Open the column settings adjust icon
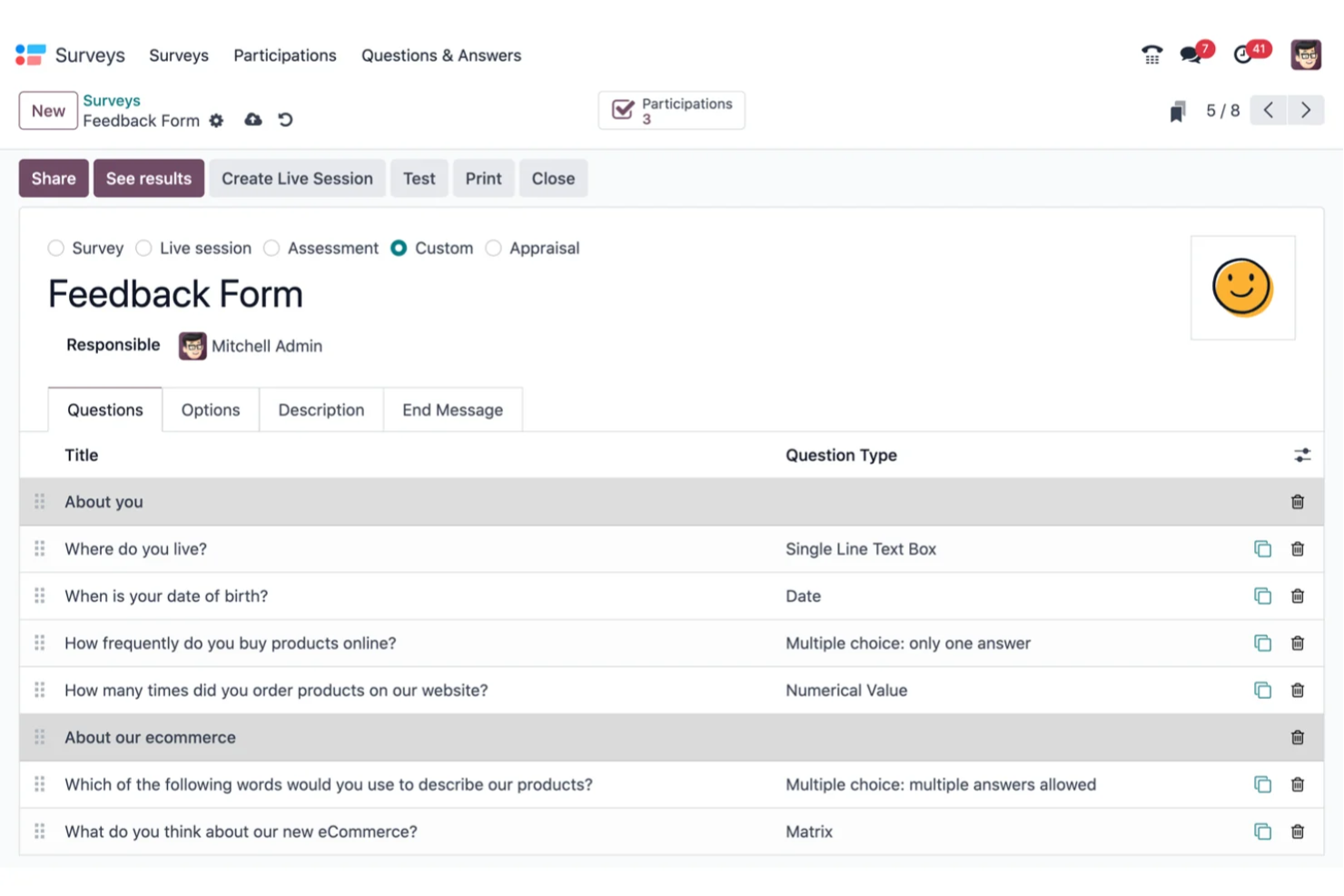1344x896 pixels. pyautogui.click(x=1302, y=456)
